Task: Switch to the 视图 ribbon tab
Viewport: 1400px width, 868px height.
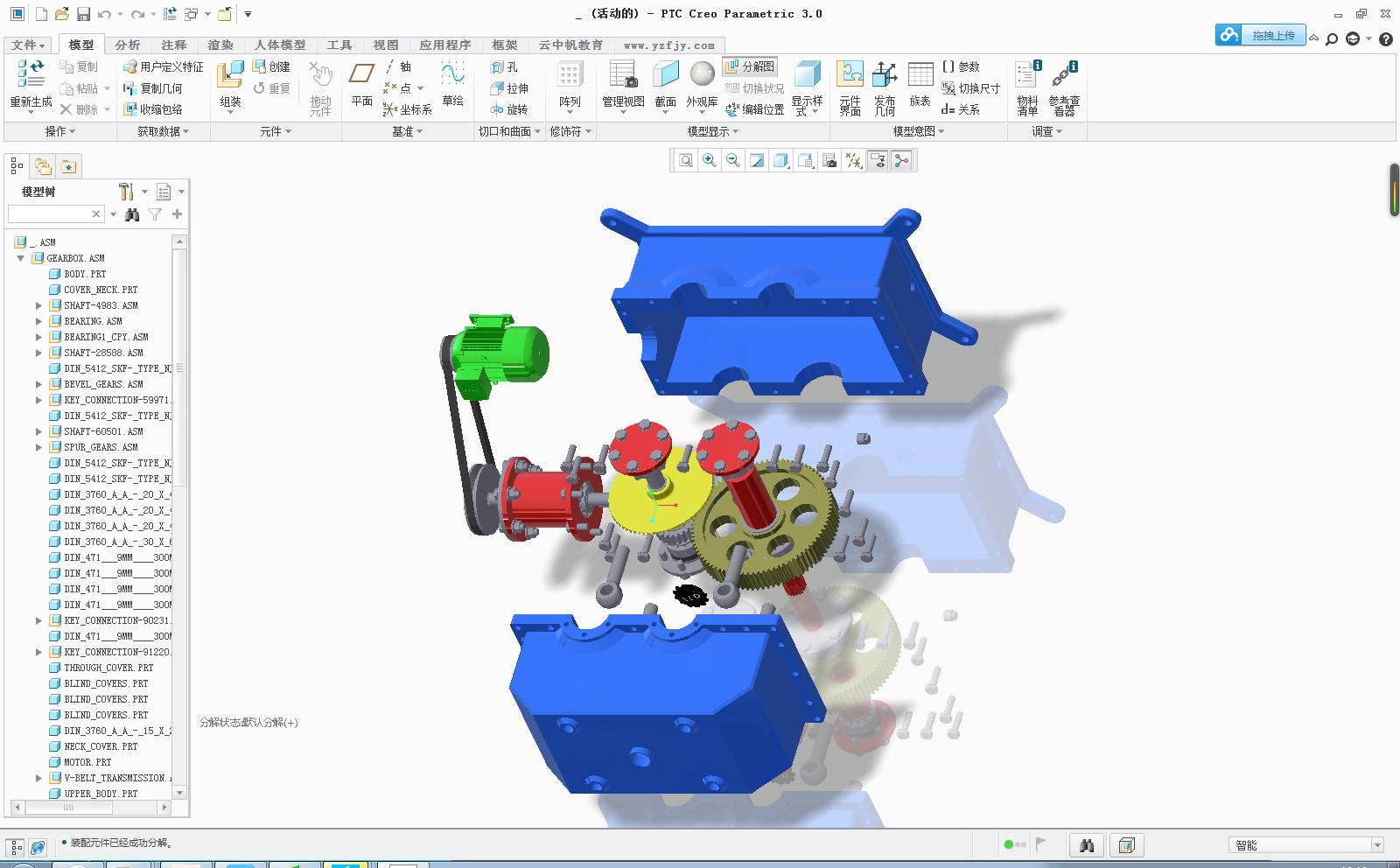Action: pos(385,45)
